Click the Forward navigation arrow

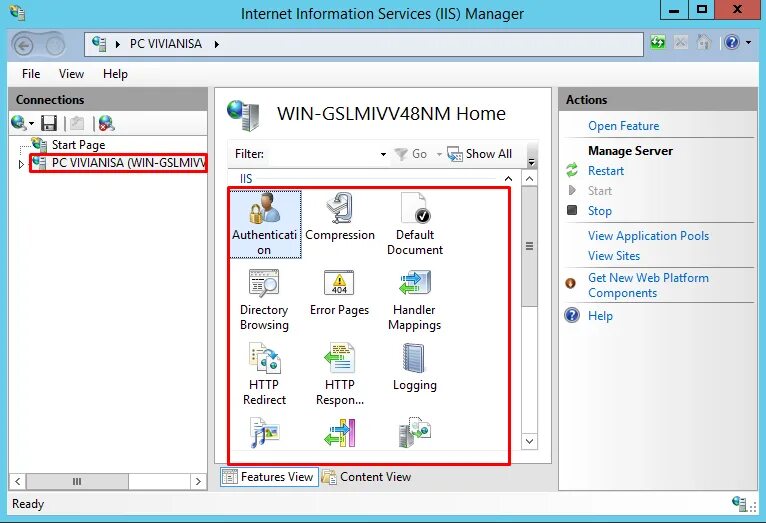coord(55,46)
